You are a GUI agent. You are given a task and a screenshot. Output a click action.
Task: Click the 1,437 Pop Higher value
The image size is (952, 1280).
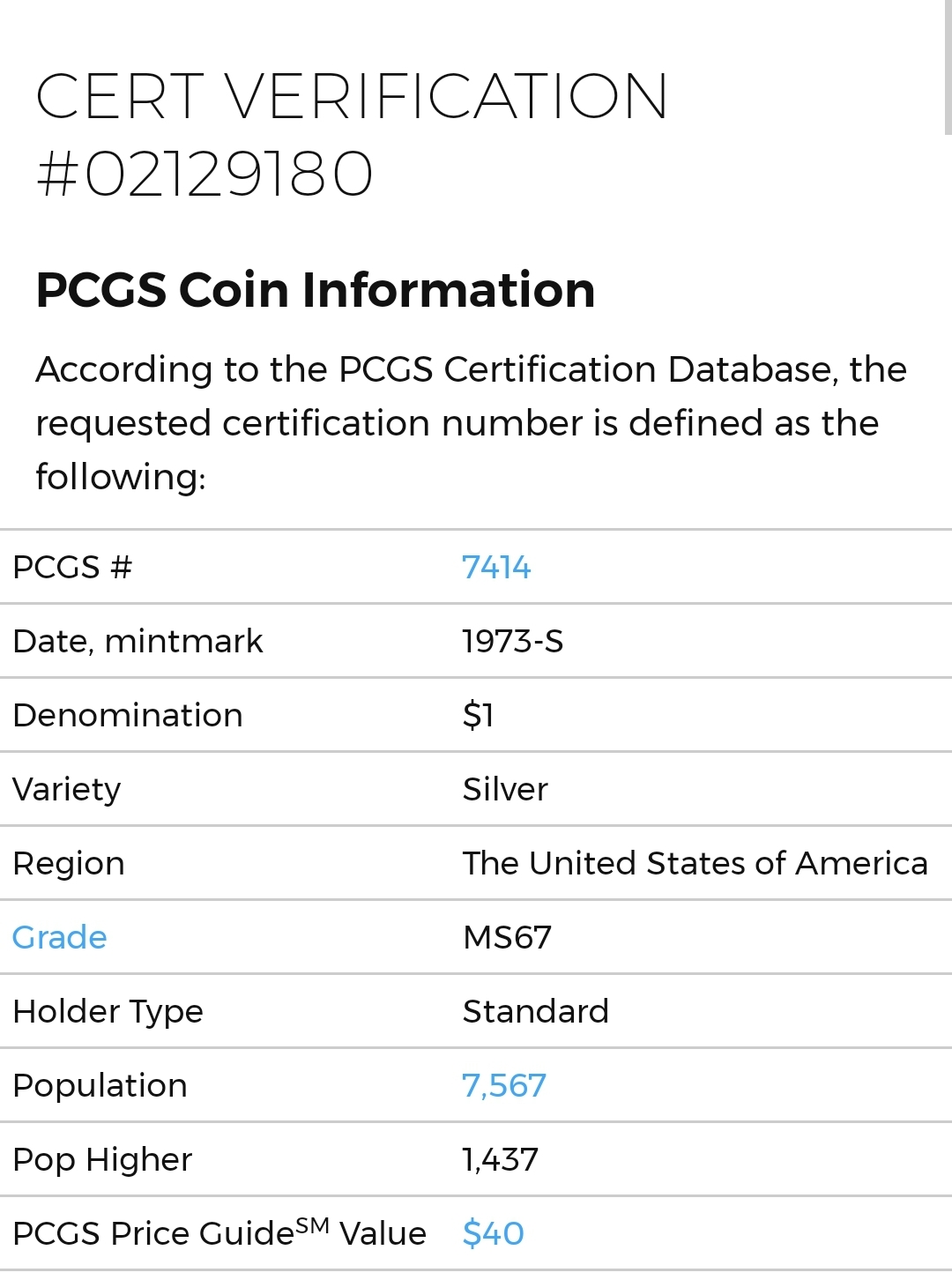point(500,1159)
